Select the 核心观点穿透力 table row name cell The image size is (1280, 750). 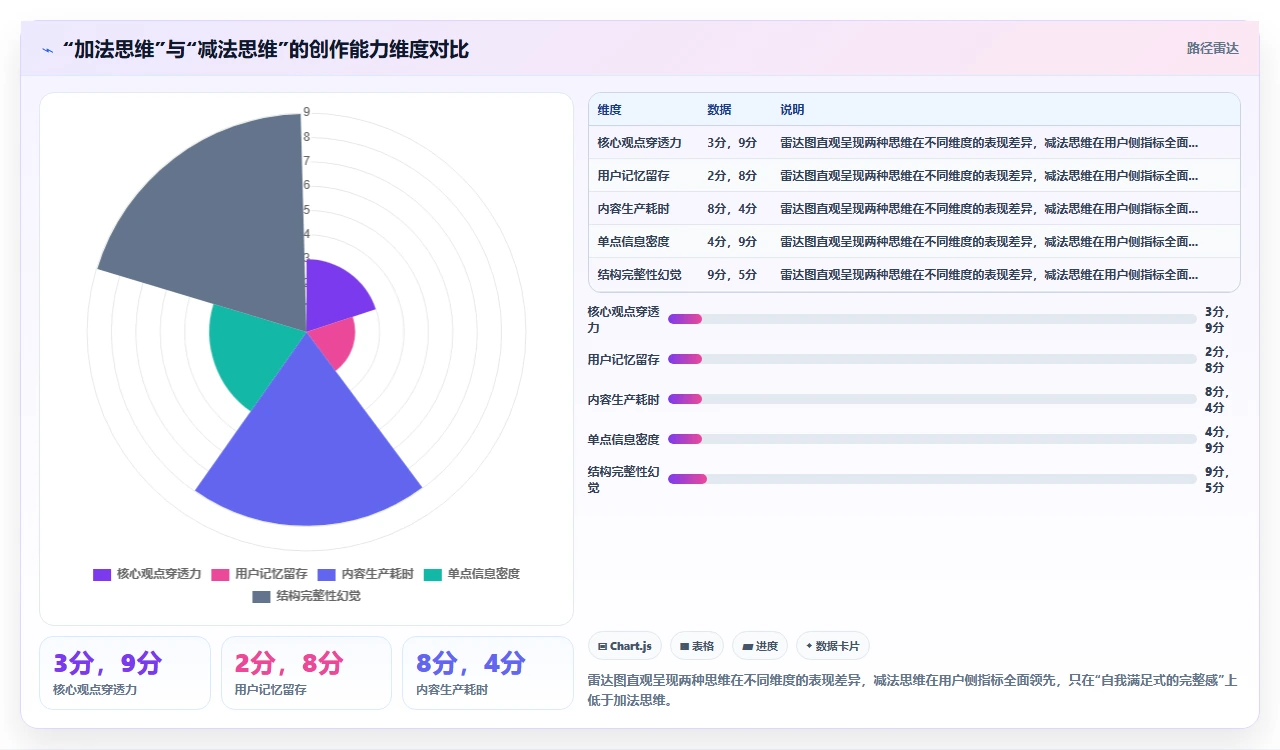(x=640, y=143)
